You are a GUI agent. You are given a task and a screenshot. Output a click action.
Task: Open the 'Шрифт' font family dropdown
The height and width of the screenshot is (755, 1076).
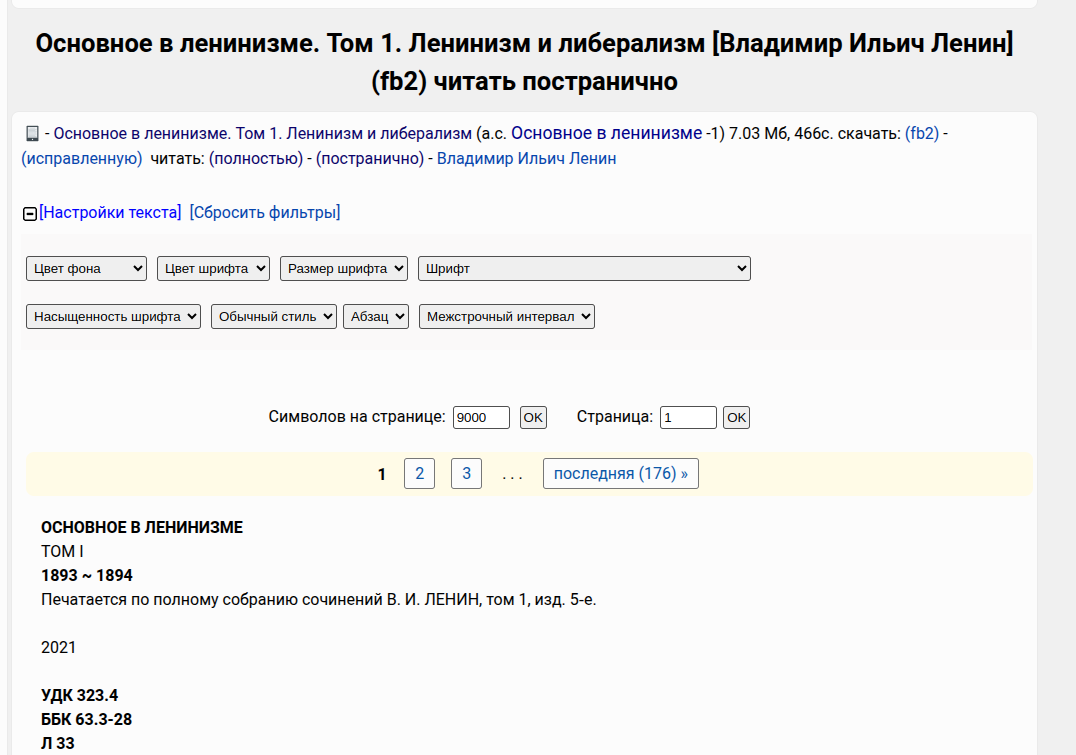[x=584, y=268]
